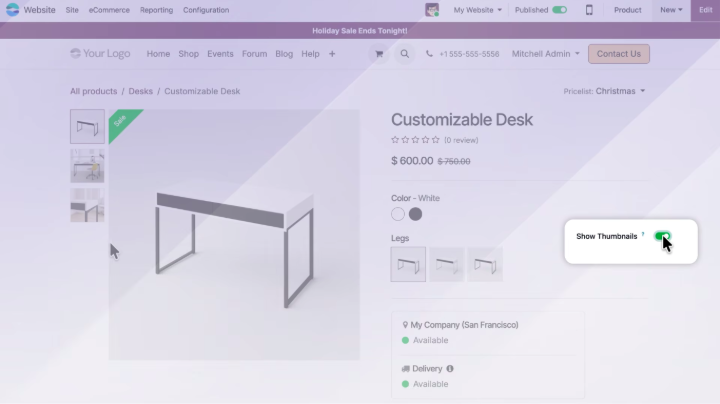Click the product star rating
720x404 pixels.
[x=415, y=140]
